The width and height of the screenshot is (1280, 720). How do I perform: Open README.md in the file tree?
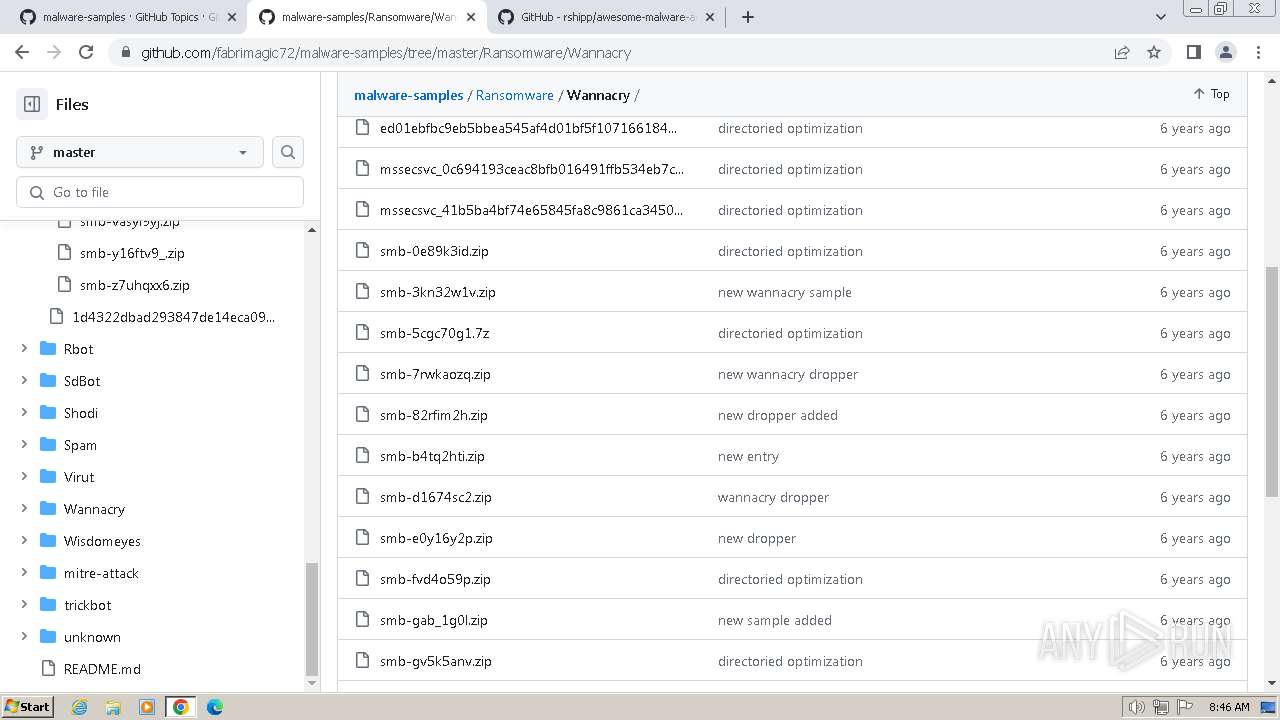click(102, 669)
